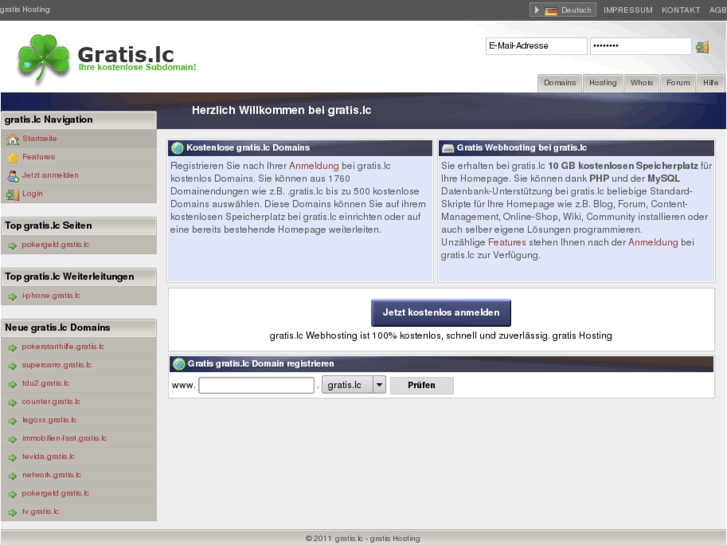
Task: Visit iphone.gratis.lc forwarding link
Action: pos(51,295)
